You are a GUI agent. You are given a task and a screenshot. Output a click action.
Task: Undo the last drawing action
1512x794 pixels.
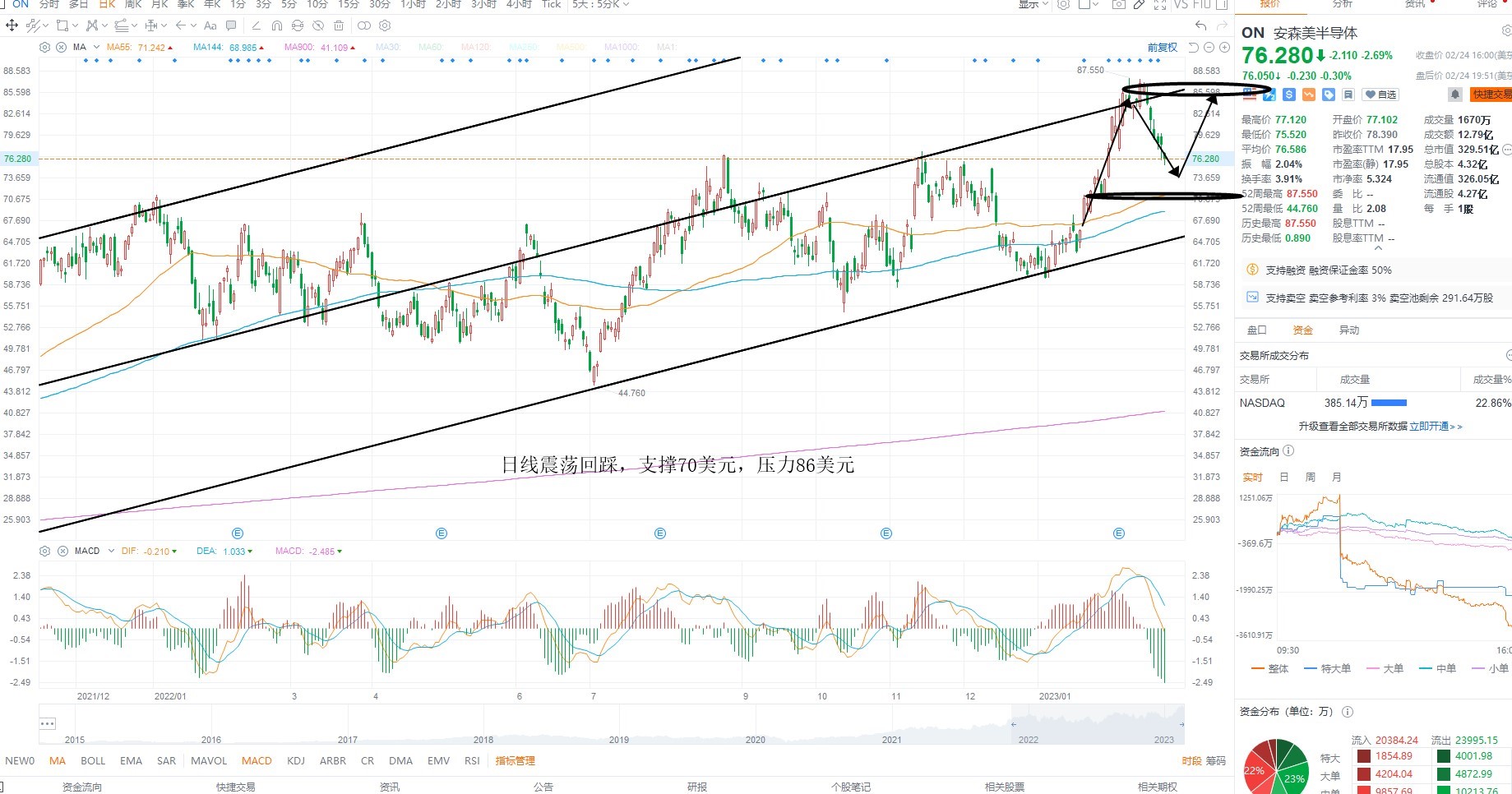1200,25
